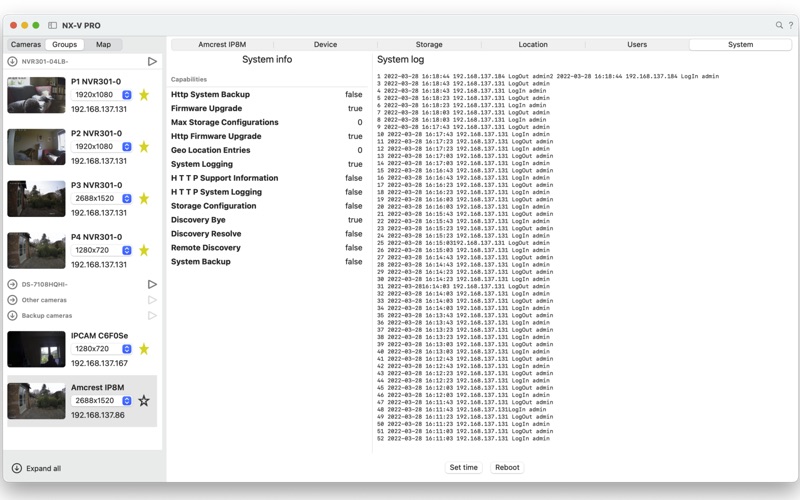Open help question mark icon

tap(790, 25)
